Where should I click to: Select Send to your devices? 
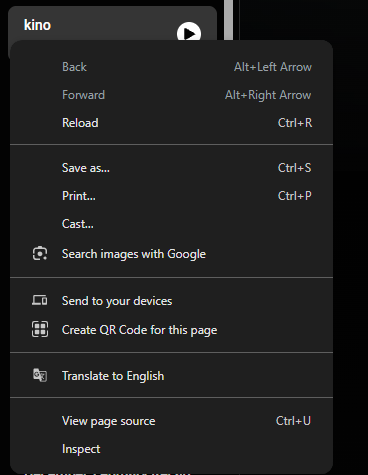(171, 301)
